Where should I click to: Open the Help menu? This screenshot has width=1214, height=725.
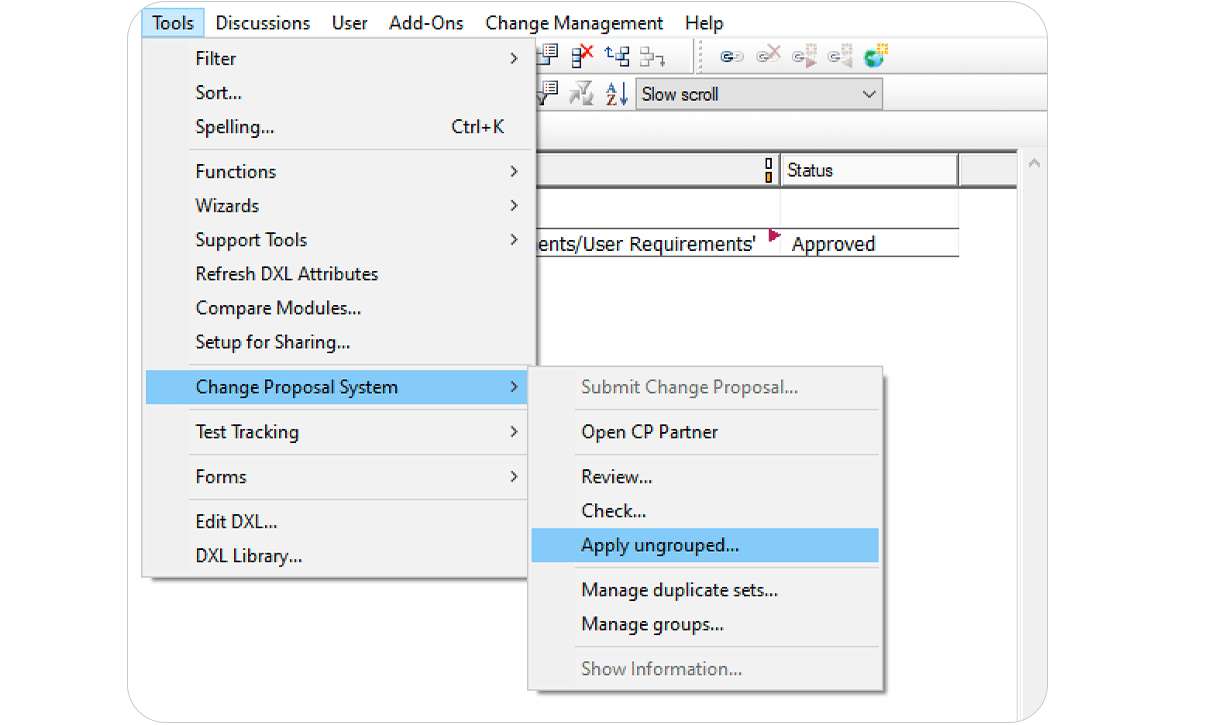tap(704, 22)
